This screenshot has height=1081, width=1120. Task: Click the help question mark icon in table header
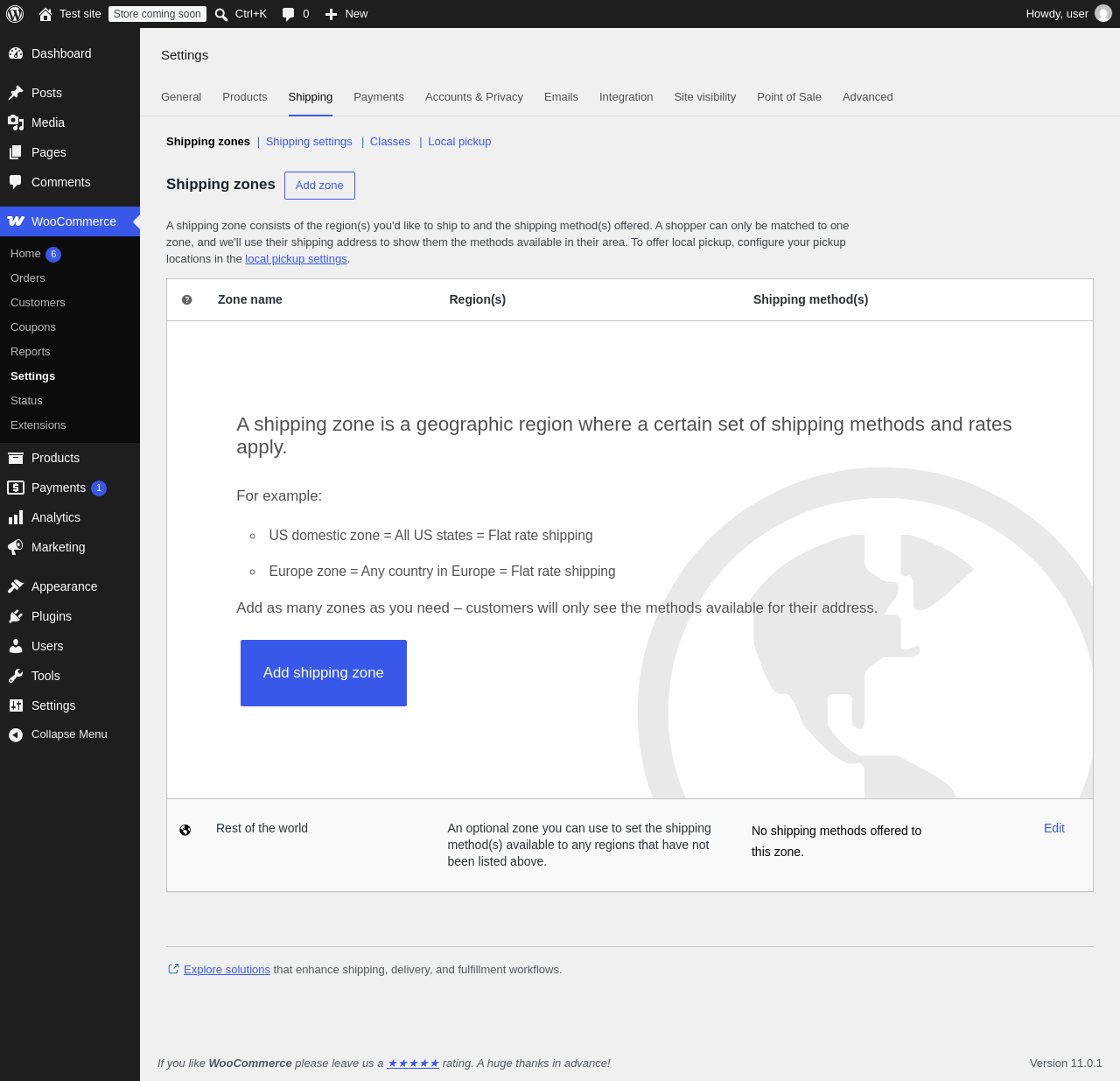tap(186, 299)
